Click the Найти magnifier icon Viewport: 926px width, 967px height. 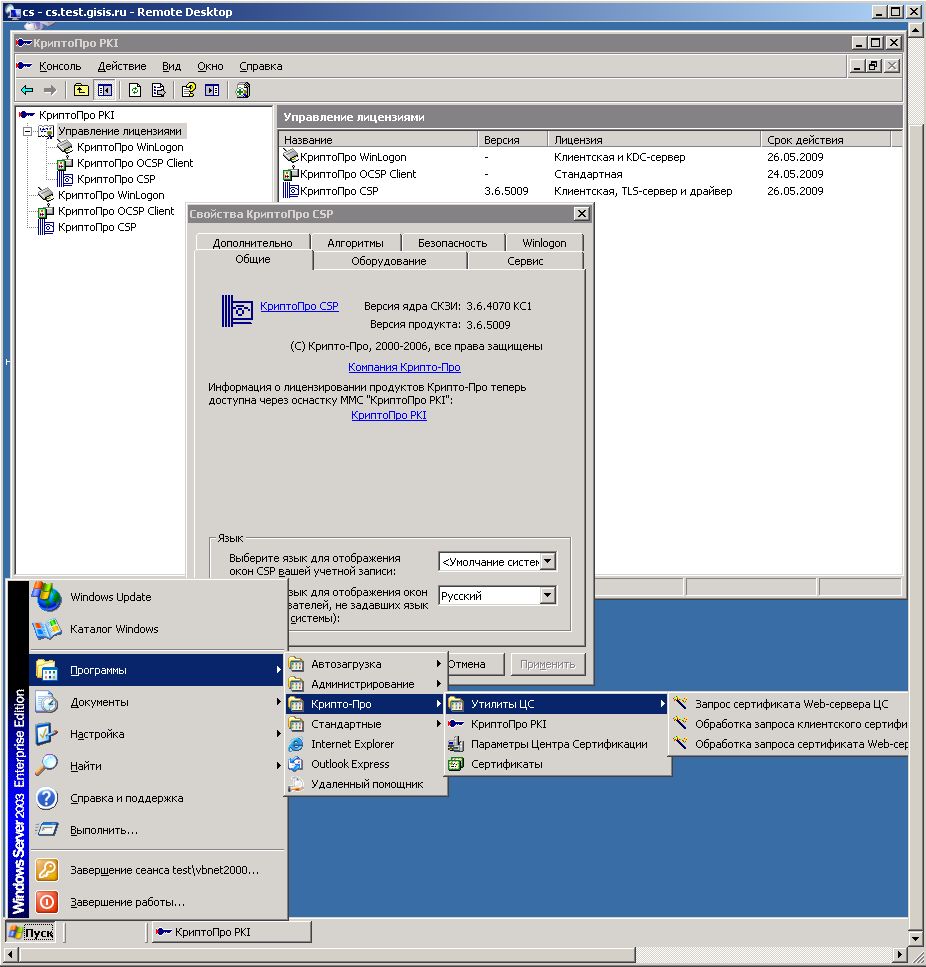tap(47, 766)
